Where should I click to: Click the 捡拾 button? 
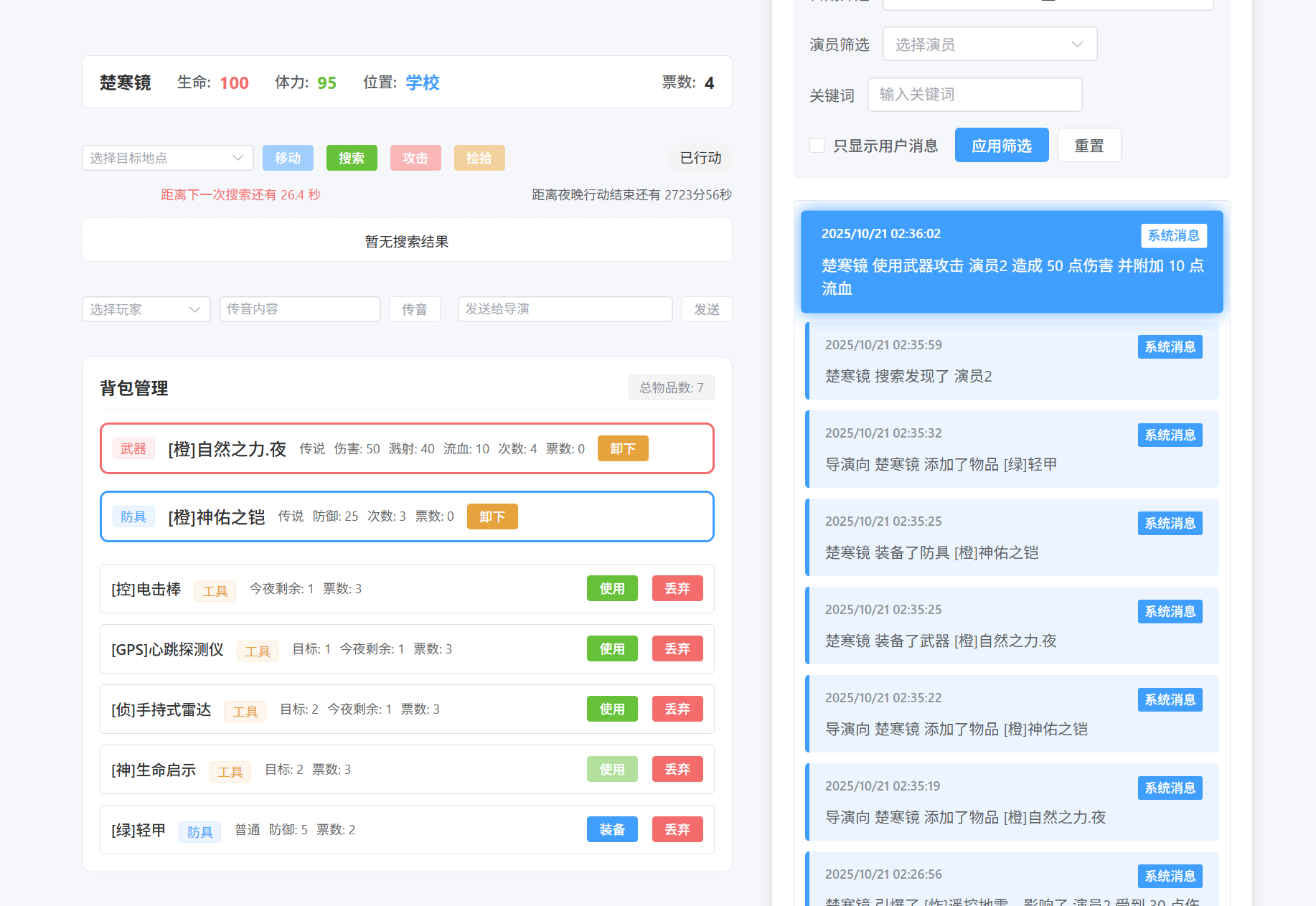coord(479,158)
